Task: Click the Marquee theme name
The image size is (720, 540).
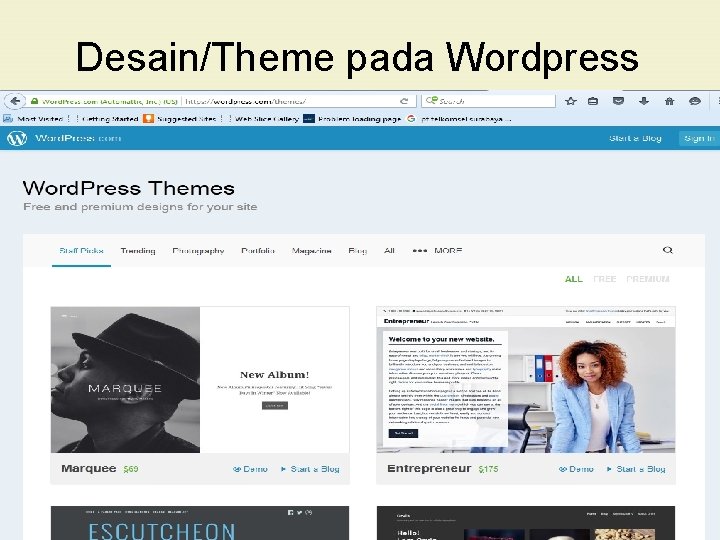Action: coord(89,468)
